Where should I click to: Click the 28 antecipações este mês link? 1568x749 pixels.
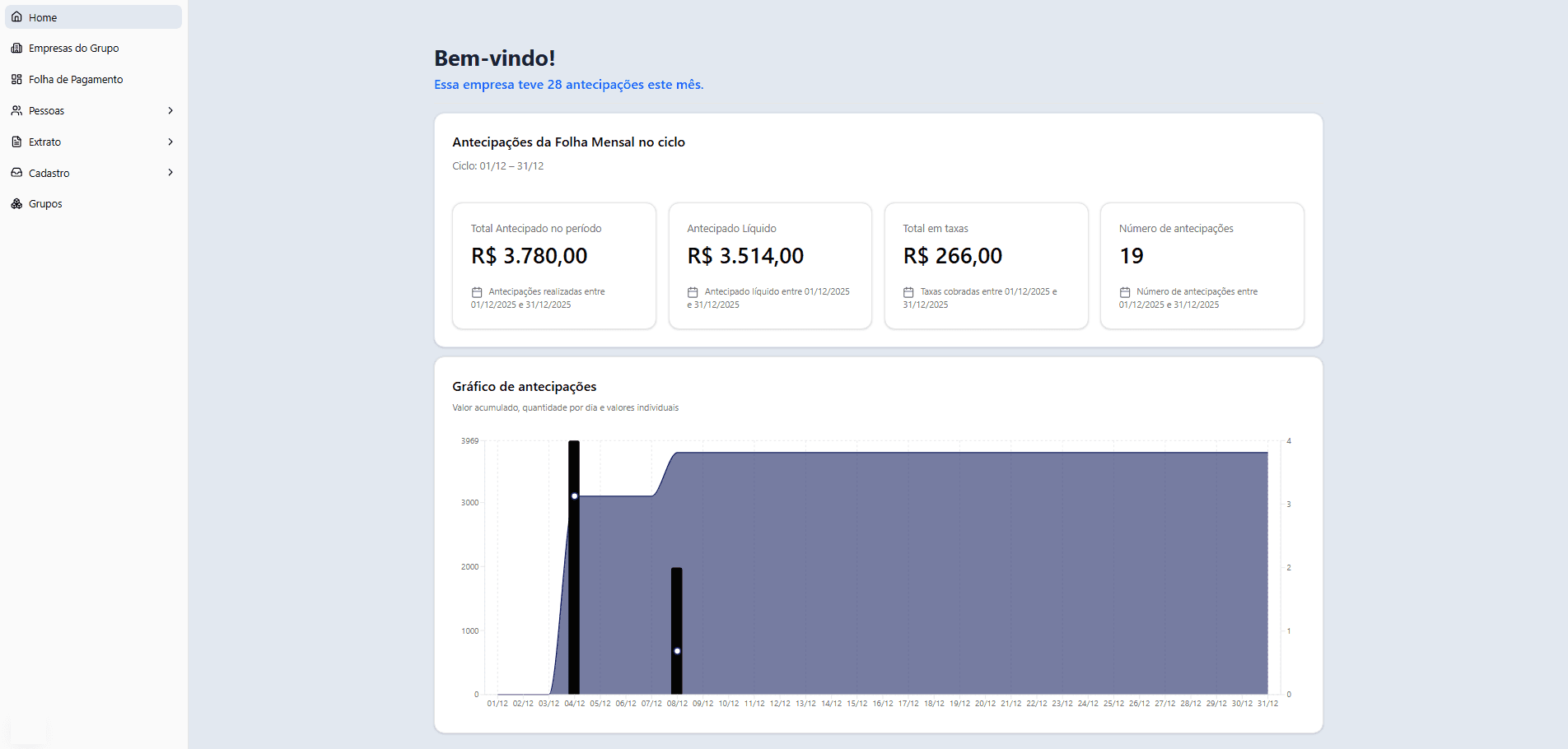(x=568, y=85)
